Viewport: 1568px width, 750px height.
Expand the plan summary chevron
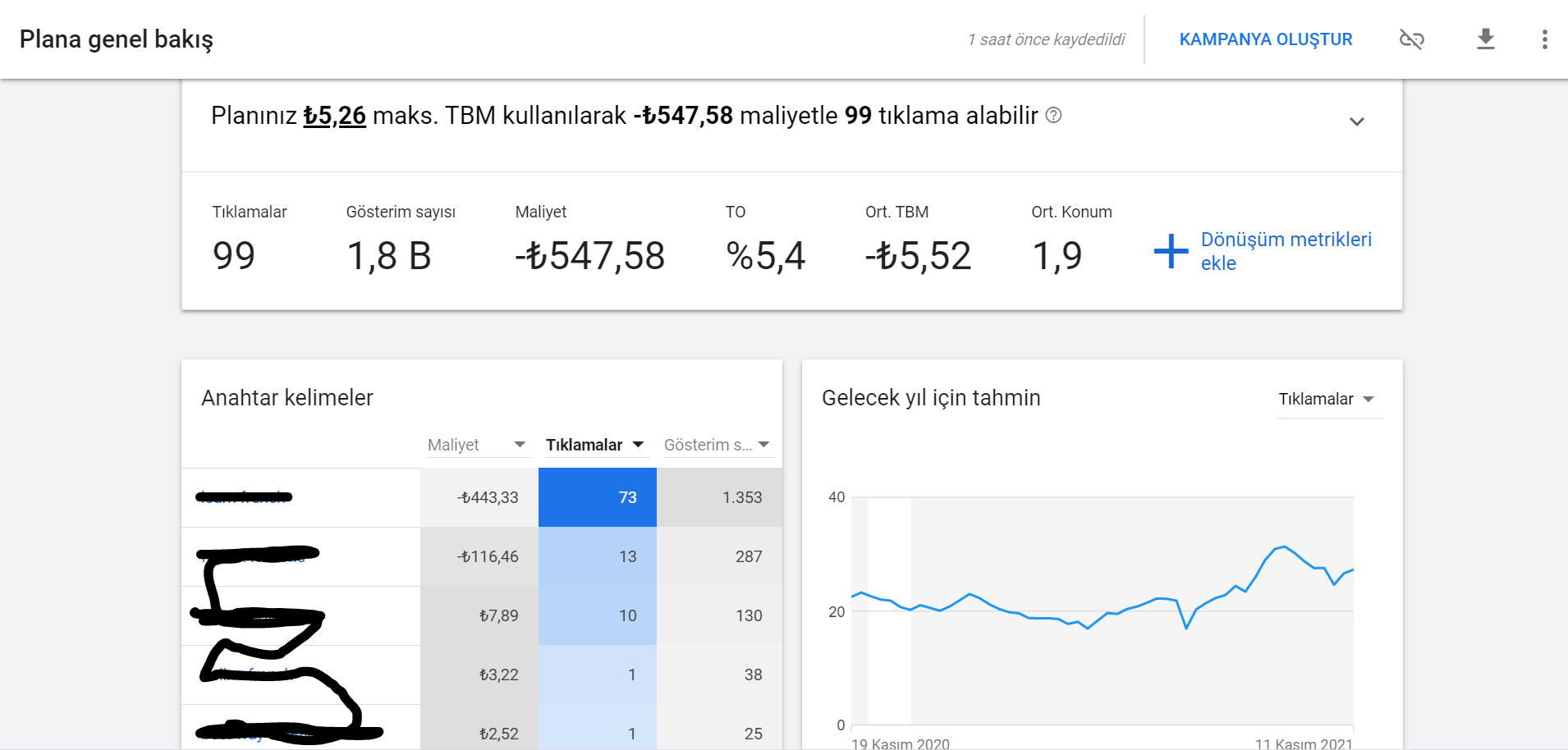pos(1356,121)
